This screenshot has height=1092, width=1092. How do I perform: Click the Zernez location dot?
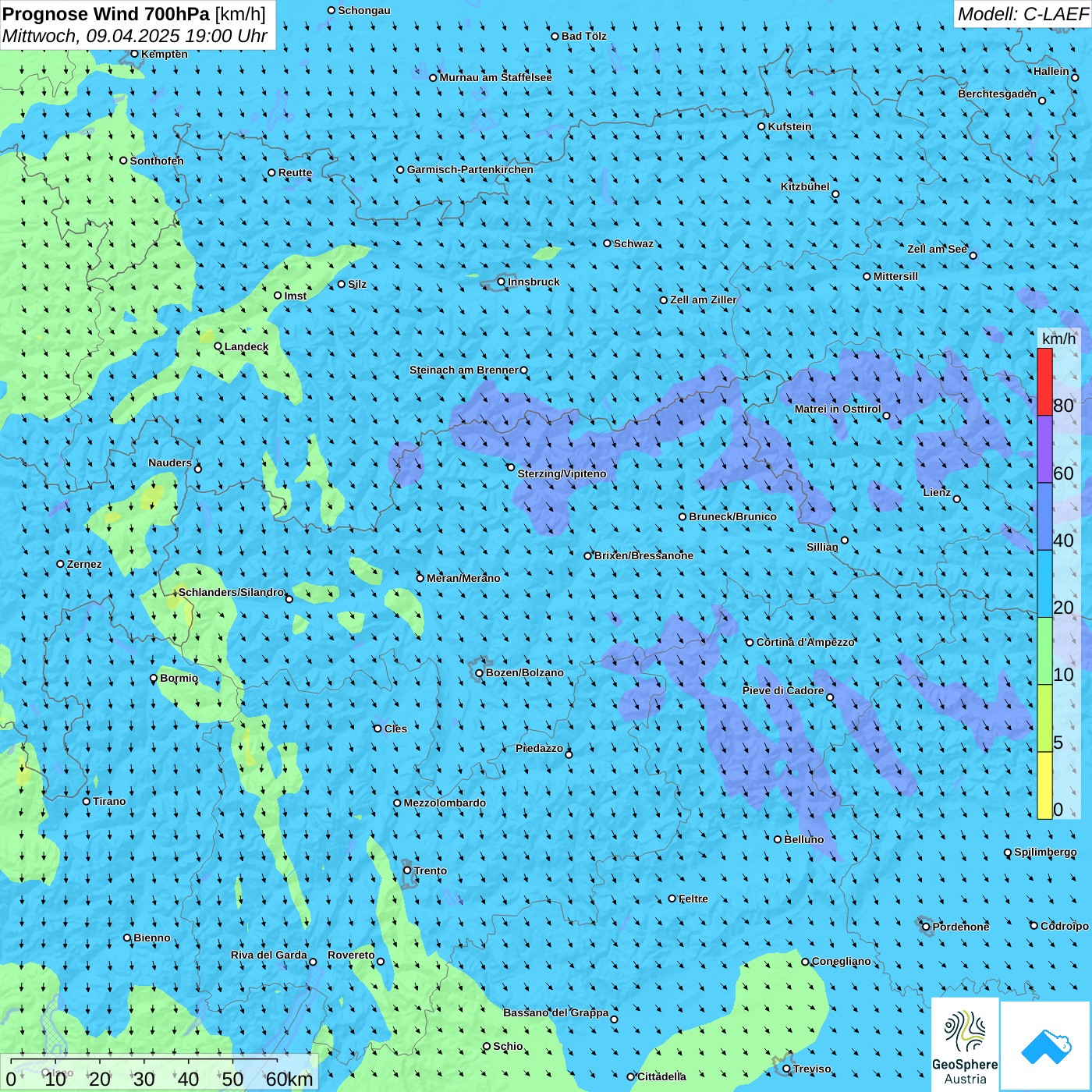point(61,564)
